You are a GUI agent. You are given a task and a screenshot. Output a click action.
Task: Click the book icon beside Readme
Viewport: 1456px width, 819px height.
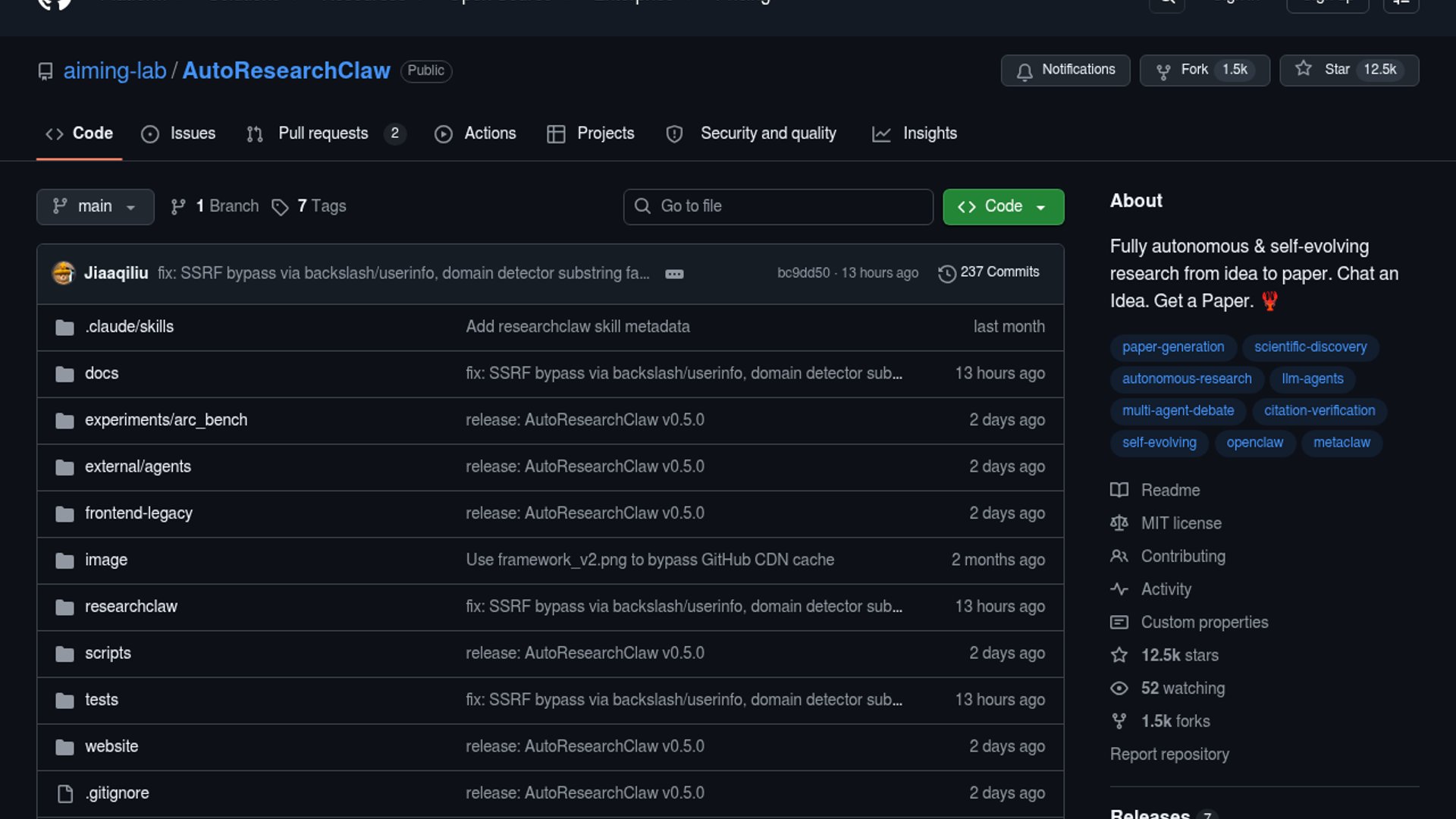[1119, 491]
